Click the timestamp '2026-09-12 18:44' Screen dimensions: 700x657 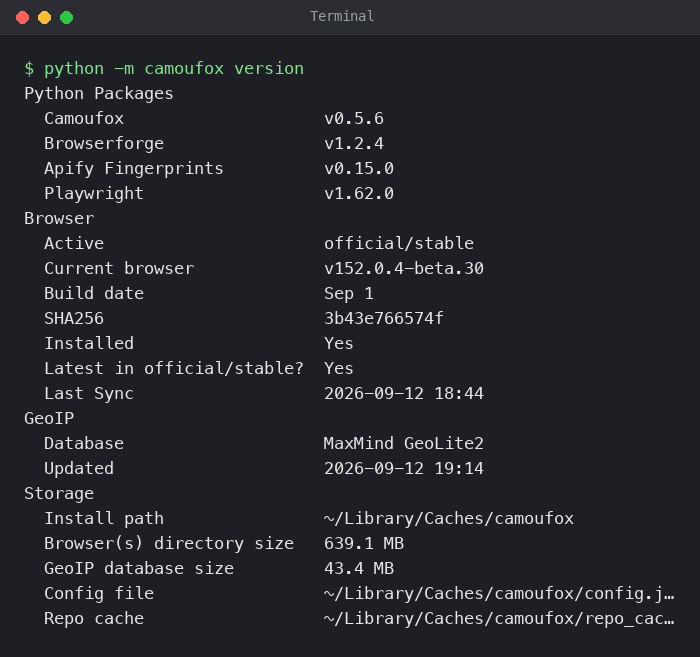tap(404, 394)
